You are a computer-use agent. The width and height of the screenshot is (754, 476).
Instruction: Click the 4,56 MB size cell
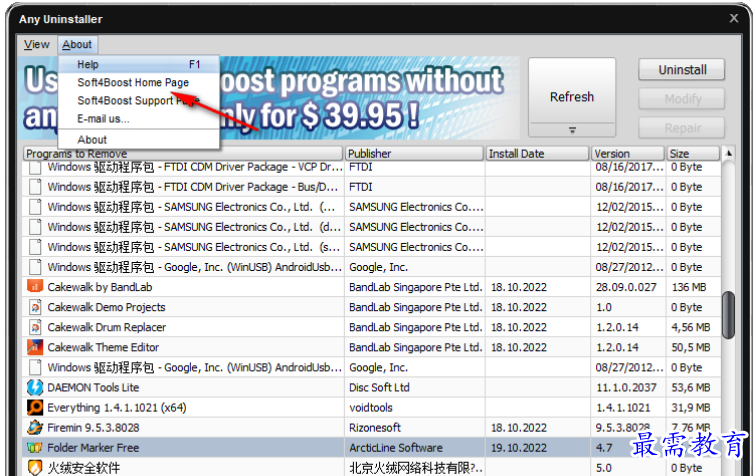(x=691, y=327)
